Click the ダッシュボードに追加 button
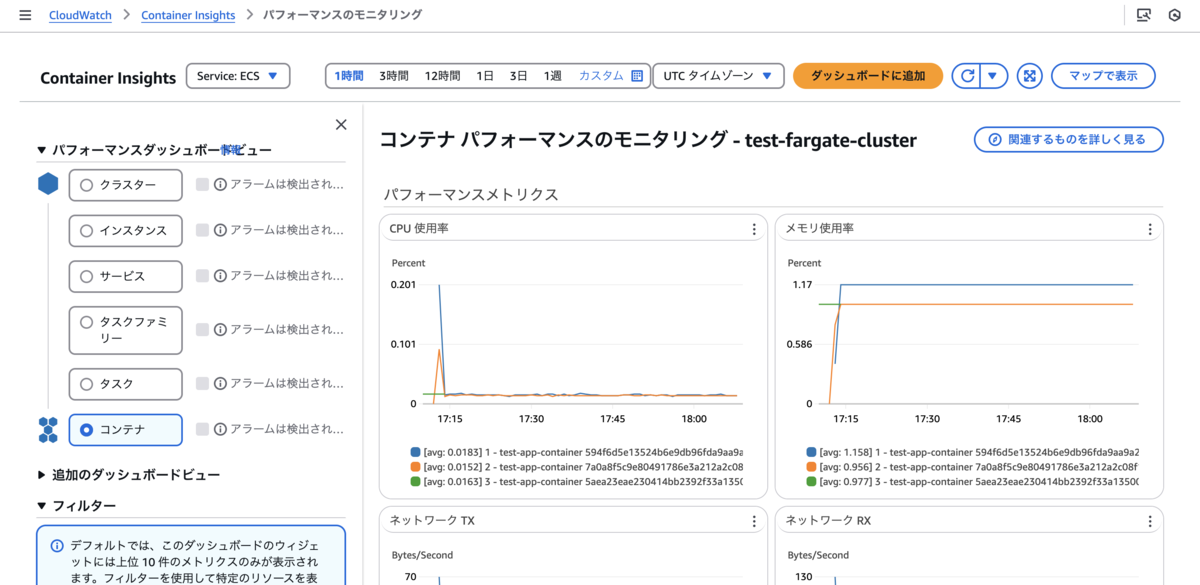 coord(868,76)
